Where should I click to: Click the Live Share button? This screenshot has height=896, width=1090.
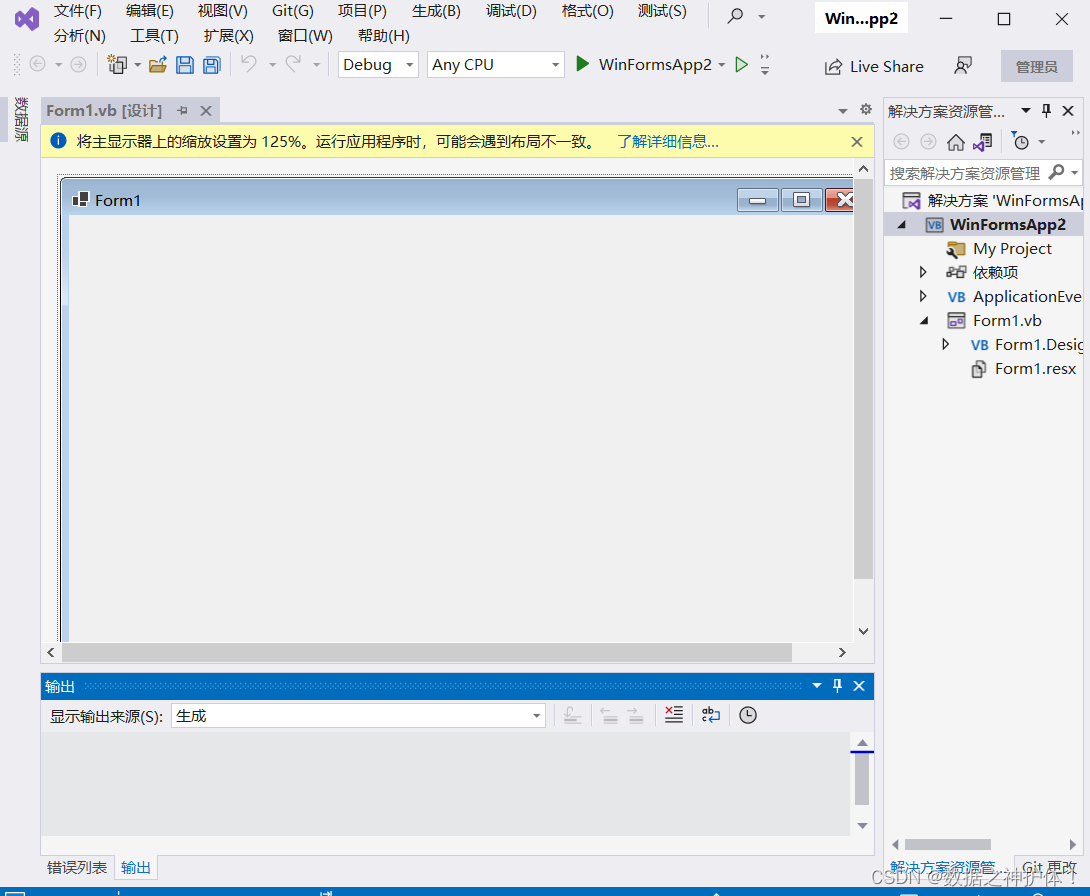pyautogui.click(x=874, y=67)
